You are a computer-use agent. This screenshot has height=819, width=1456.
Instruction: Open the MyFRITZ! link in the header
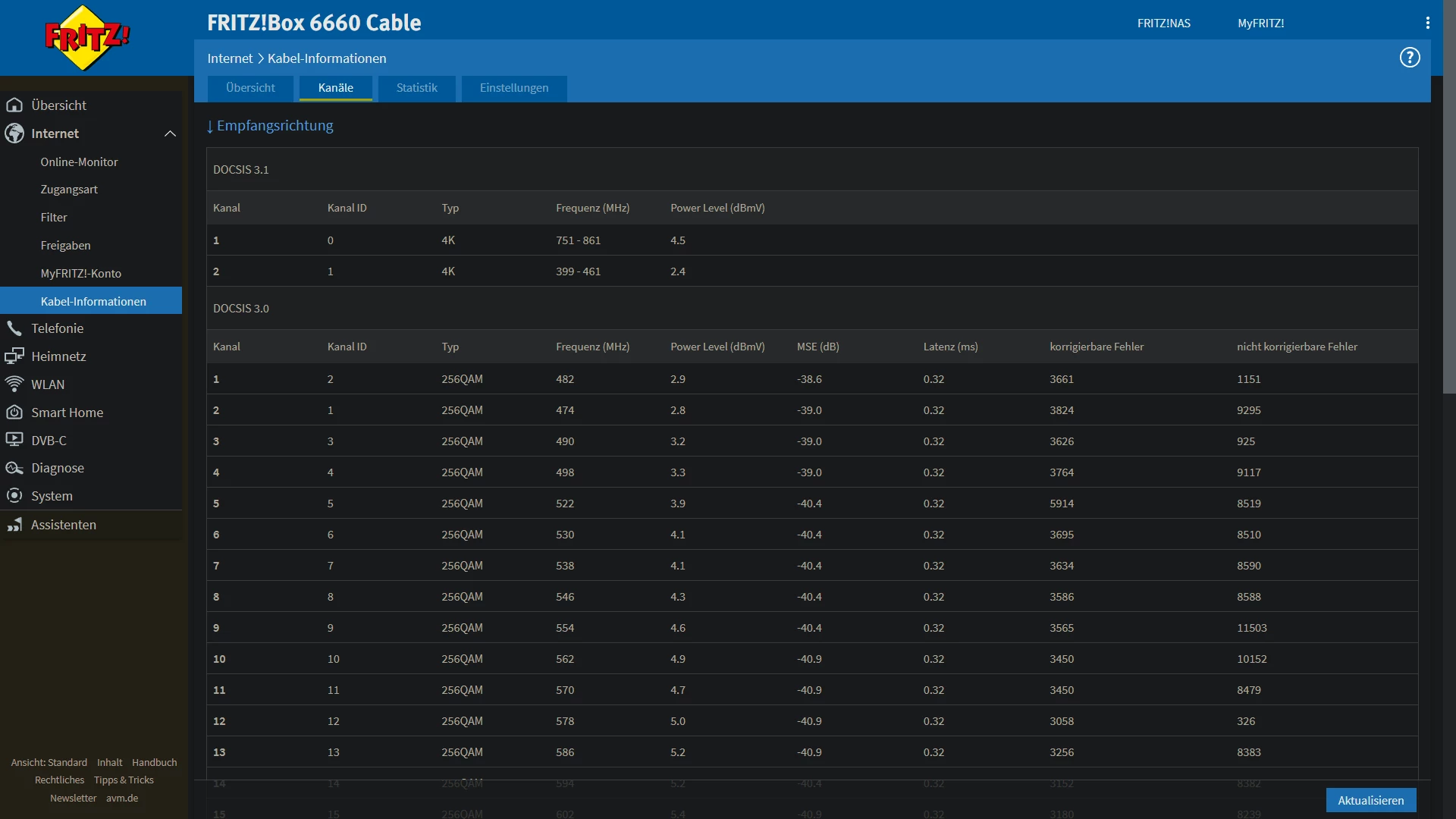[x=1260, y=24]
